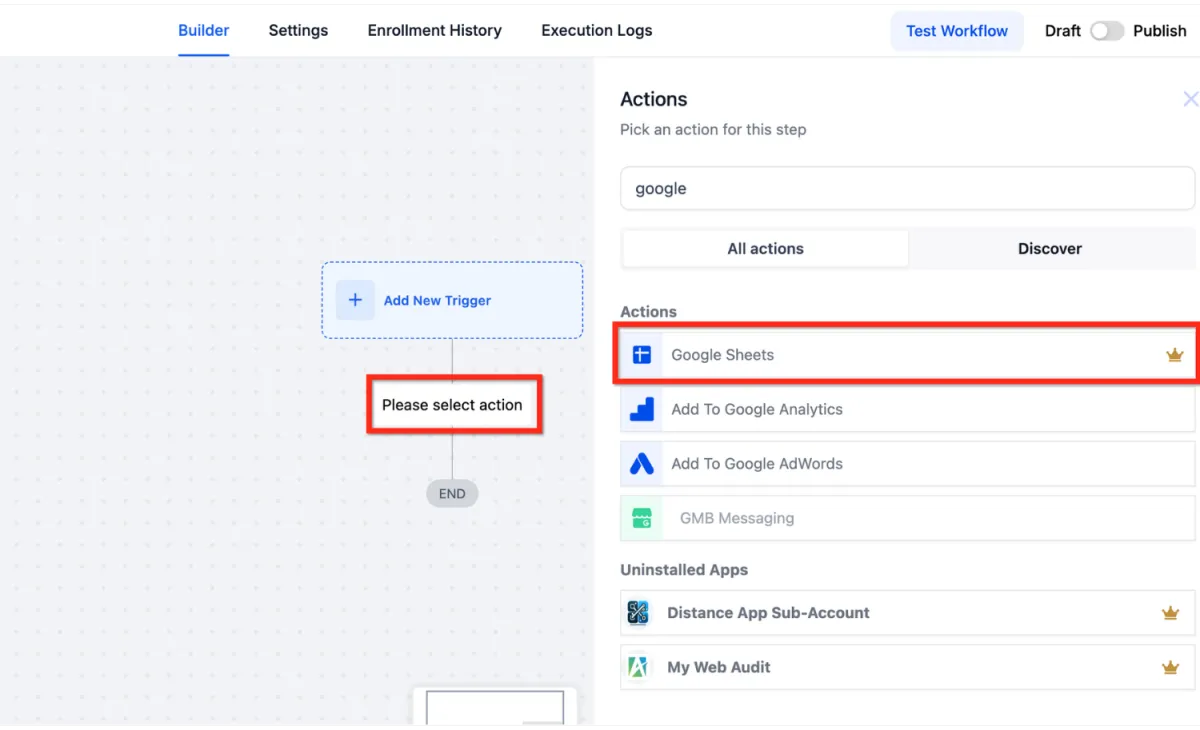Click the canvas minimap thumbnail

pyautogui.click(x=495, y=706)
